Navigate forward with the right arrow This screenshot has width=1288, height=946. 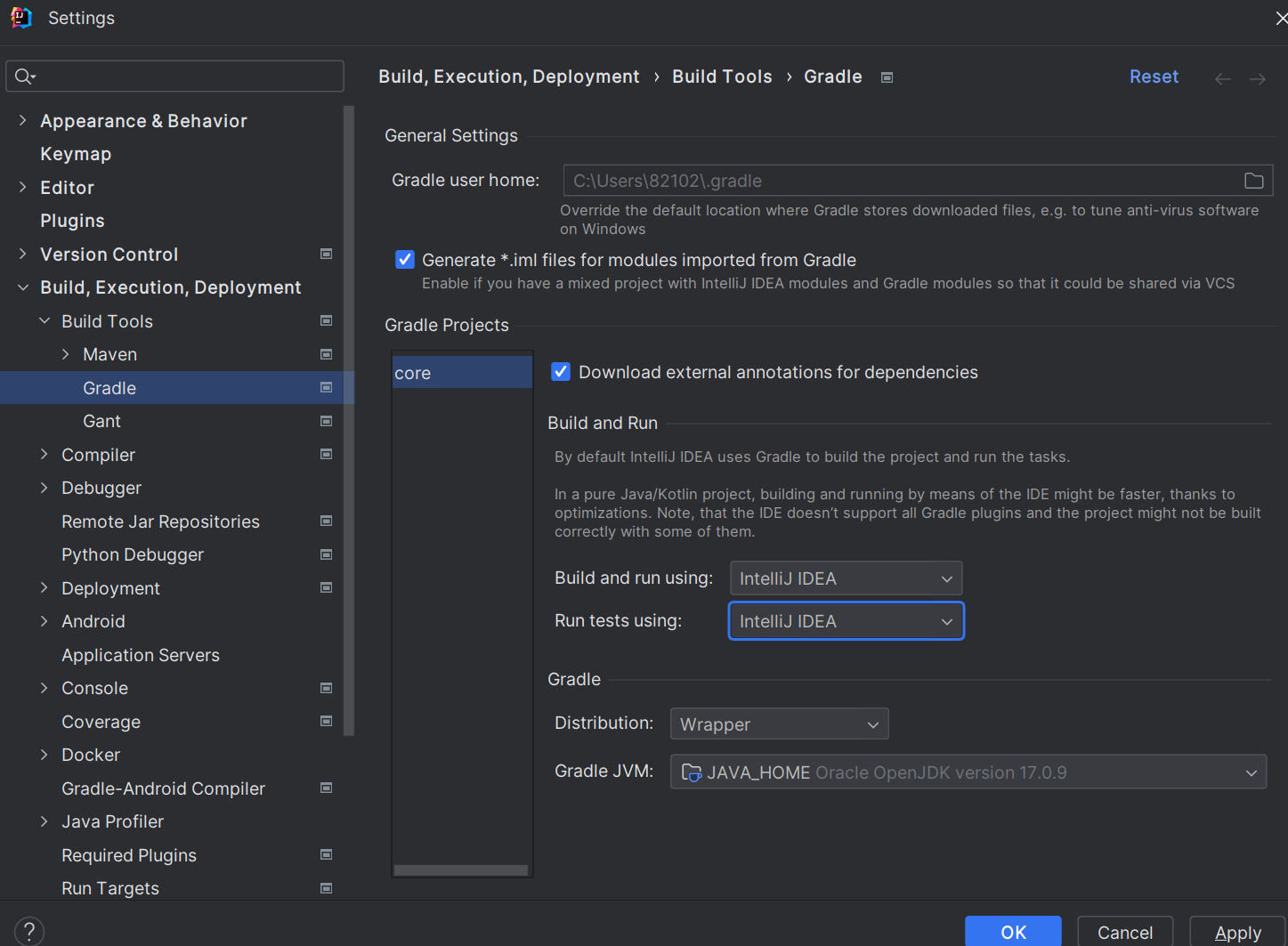coord(1257,79)
